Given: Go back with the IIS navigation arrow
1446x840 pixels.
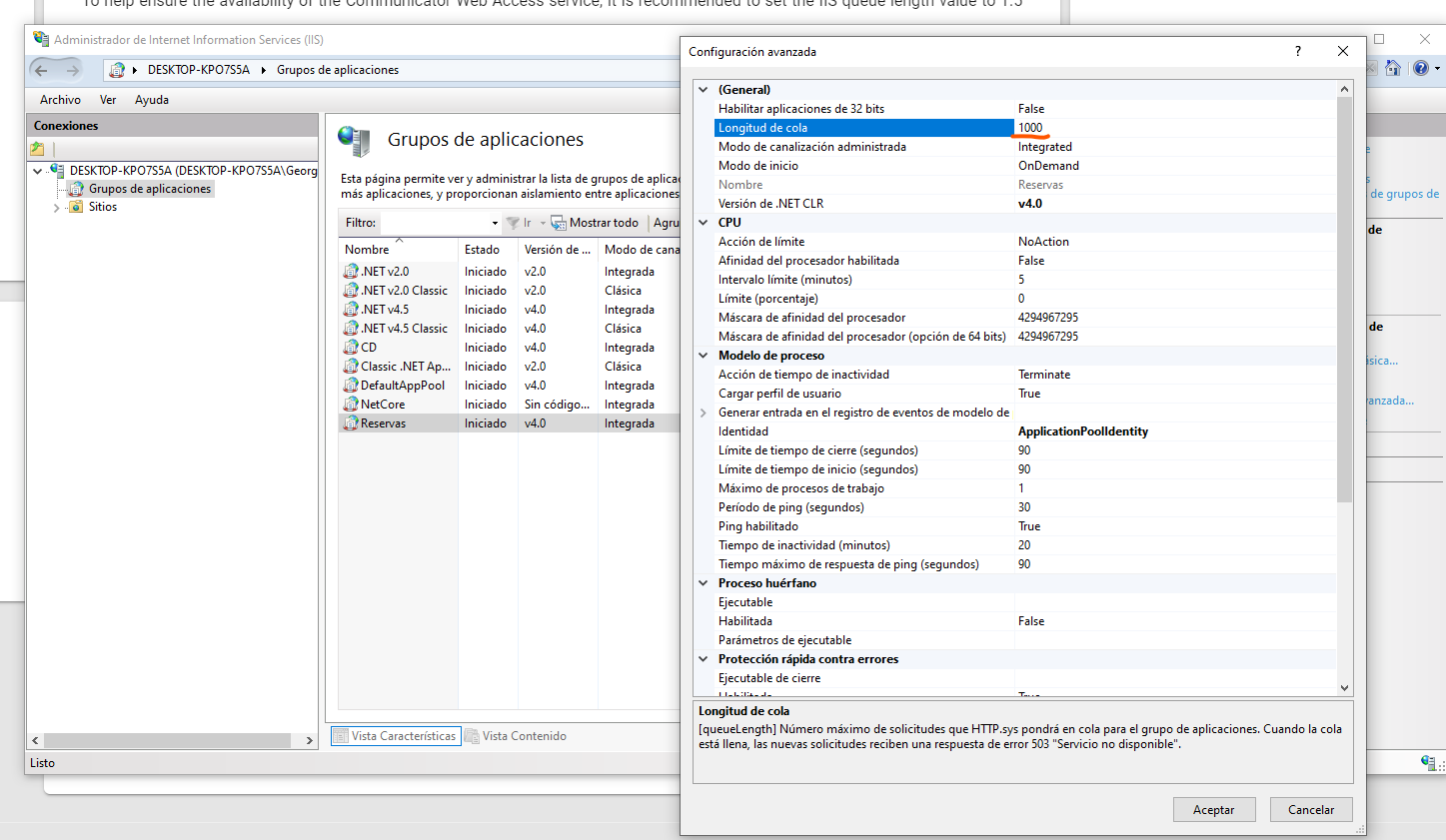Looking at the screenshot, I should click(41, 70).
